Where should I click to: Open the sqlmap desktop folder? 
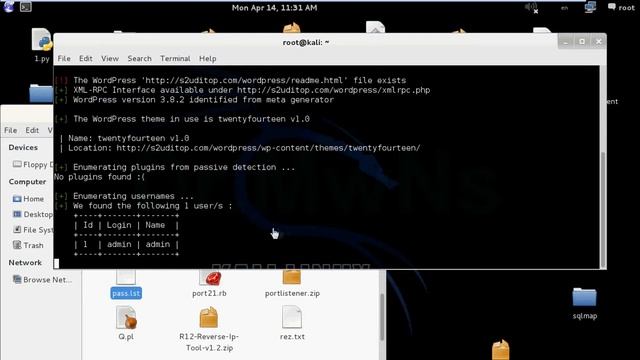pyautogui.click(x=584, y=304)
